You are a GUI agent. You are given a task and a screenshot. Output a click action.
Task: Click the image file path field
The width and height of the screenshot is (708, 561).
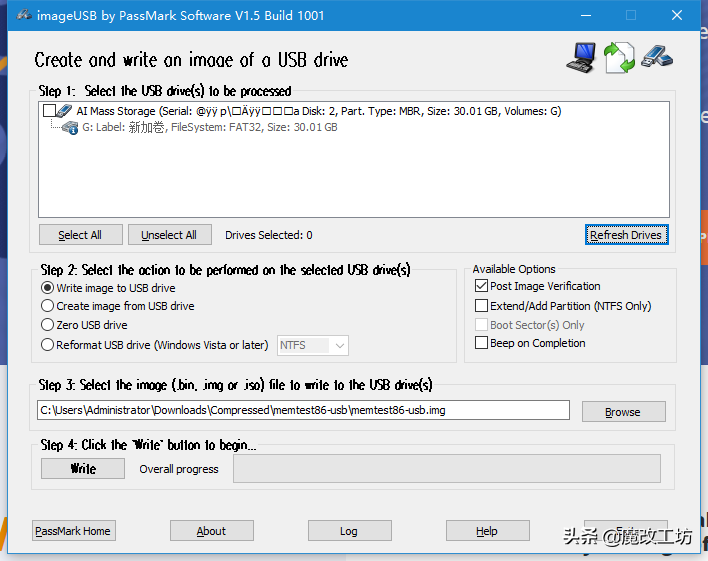click(303, 410)
